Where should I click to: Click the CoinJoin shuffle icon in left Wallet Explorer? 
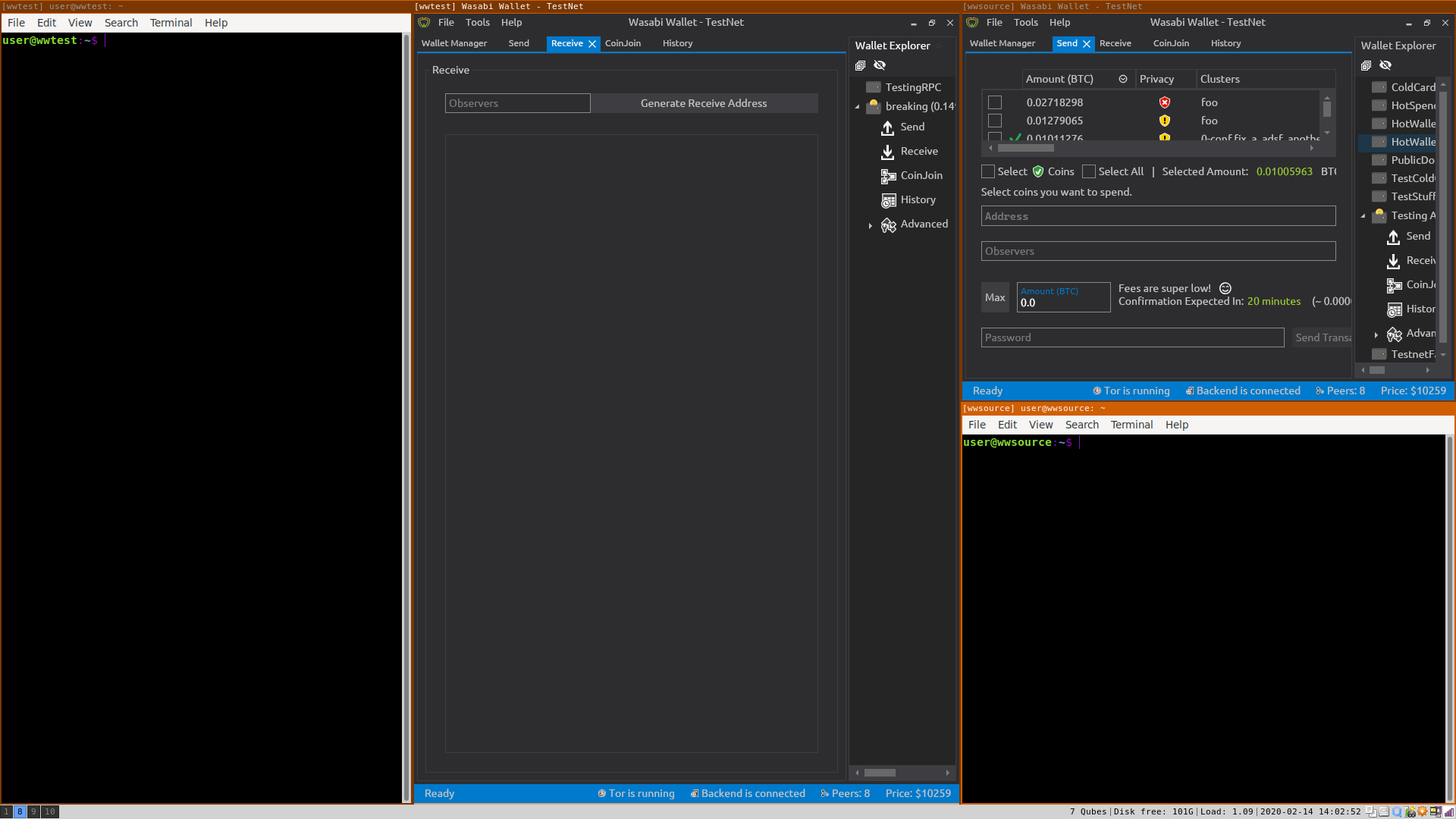(x=888, y=176)
